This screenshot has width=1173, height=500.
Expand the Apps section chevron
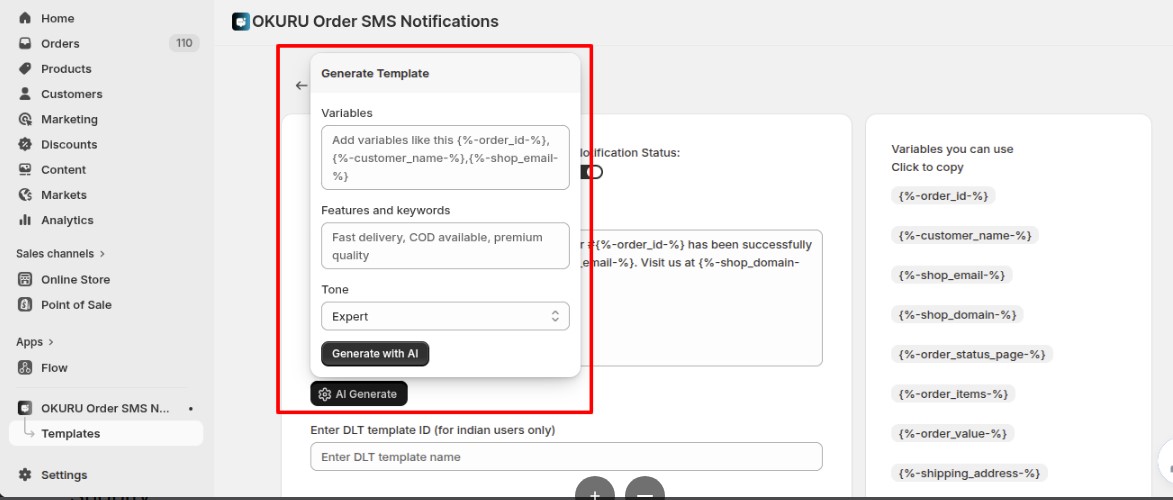50,342
